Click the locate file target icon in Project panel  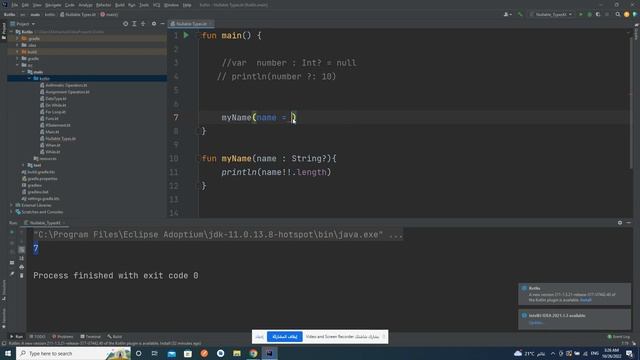(x=125, y=24)
